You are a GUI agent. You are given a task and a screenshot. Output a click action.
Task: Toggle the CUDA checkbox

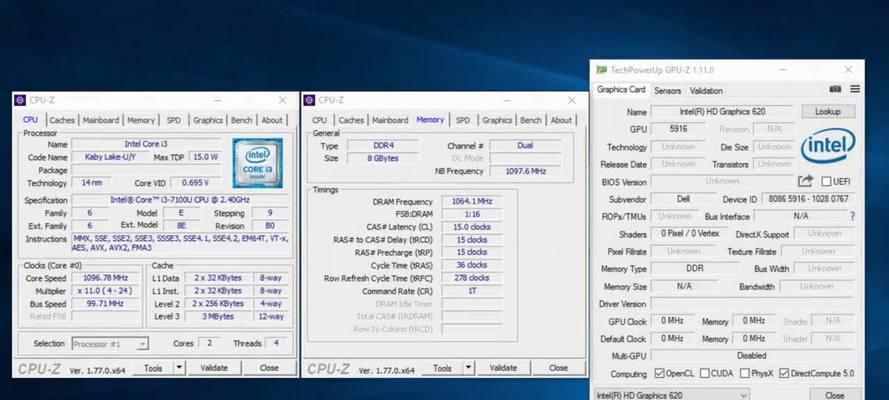(x=704, y=373)
